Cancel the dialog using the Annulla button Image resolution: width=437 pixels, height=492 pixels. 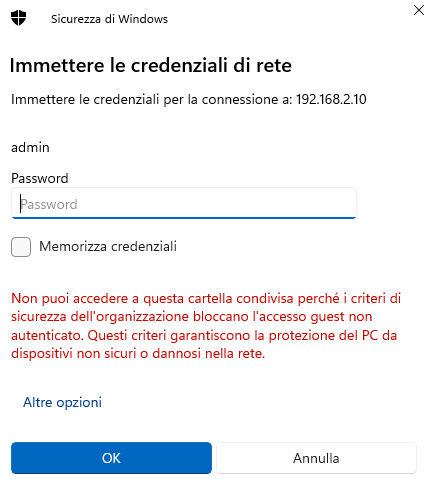tap(316, 458)
